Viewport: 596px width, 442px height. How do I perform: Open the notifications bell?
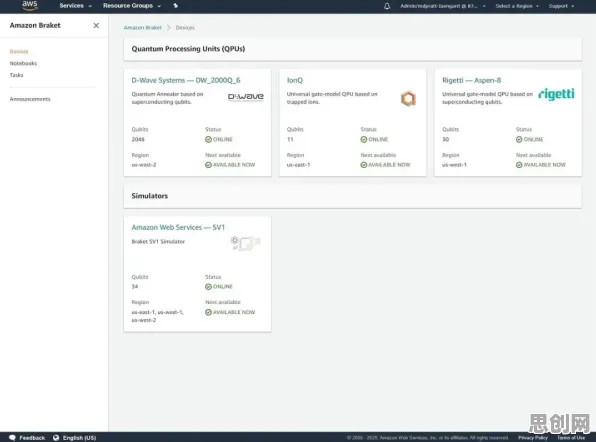(x=387, y=6)
